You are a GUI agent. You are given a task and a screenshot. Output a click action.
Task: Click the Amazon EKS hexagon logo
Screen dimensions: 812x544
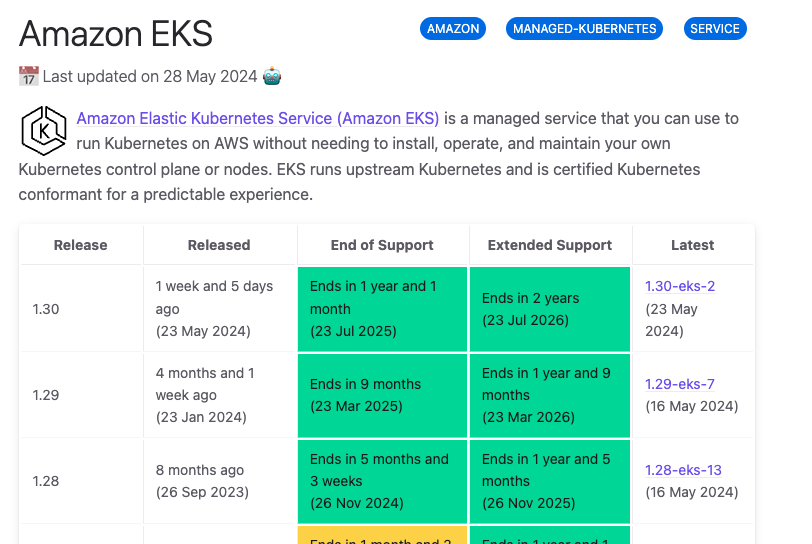[x=44, y=131]
